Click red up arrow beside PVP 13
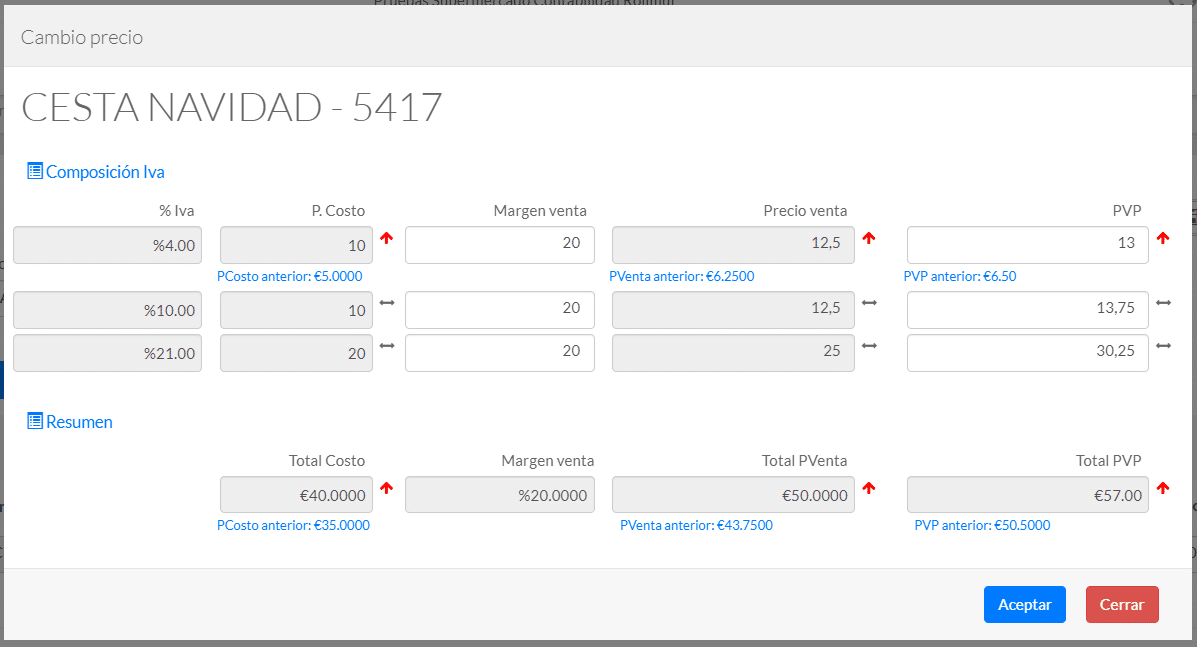 pyautogui.click(x=1162, y=238)
